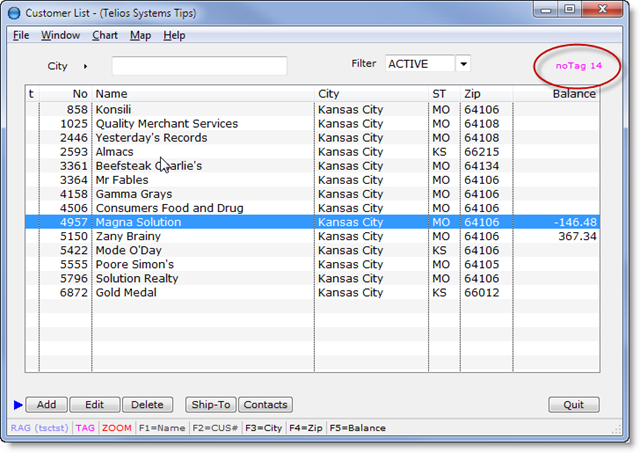Open Ship-To for selected customer
The width and height of the screenshot is (640, 453).
coord(210,405)
